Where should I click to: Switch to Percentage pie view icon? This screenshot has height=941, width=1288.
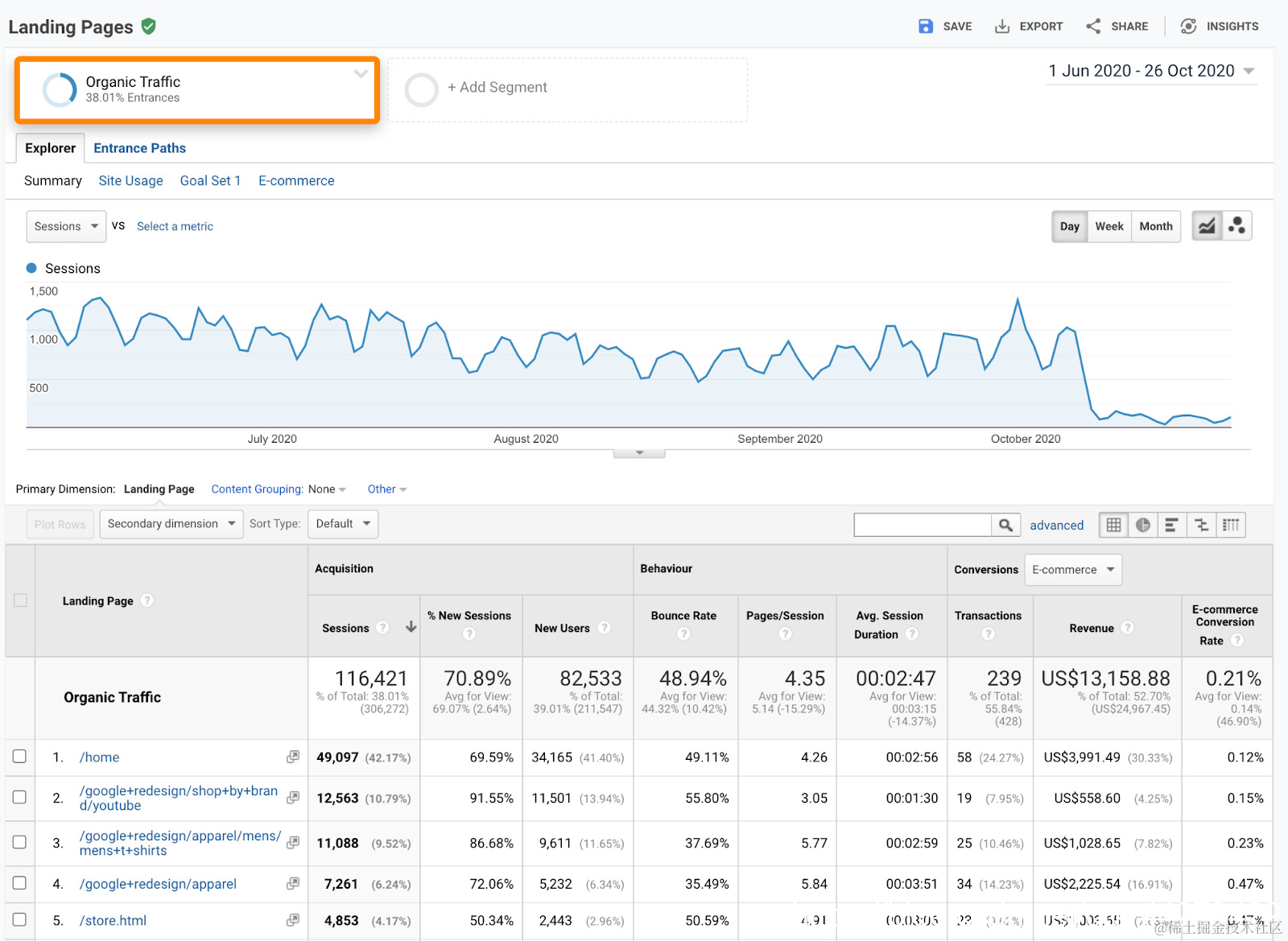pyautogui.click(x=1143, y=525)
